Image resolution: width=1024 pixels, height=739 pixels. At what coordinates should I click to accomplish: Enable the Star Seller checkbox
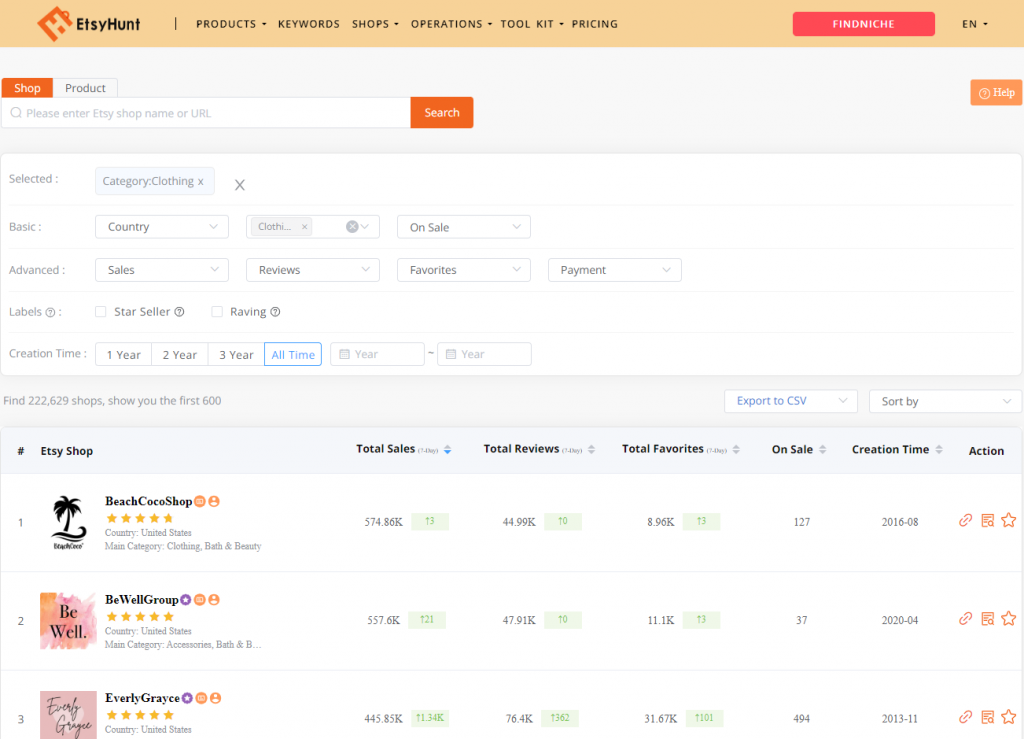pos(100,312)
